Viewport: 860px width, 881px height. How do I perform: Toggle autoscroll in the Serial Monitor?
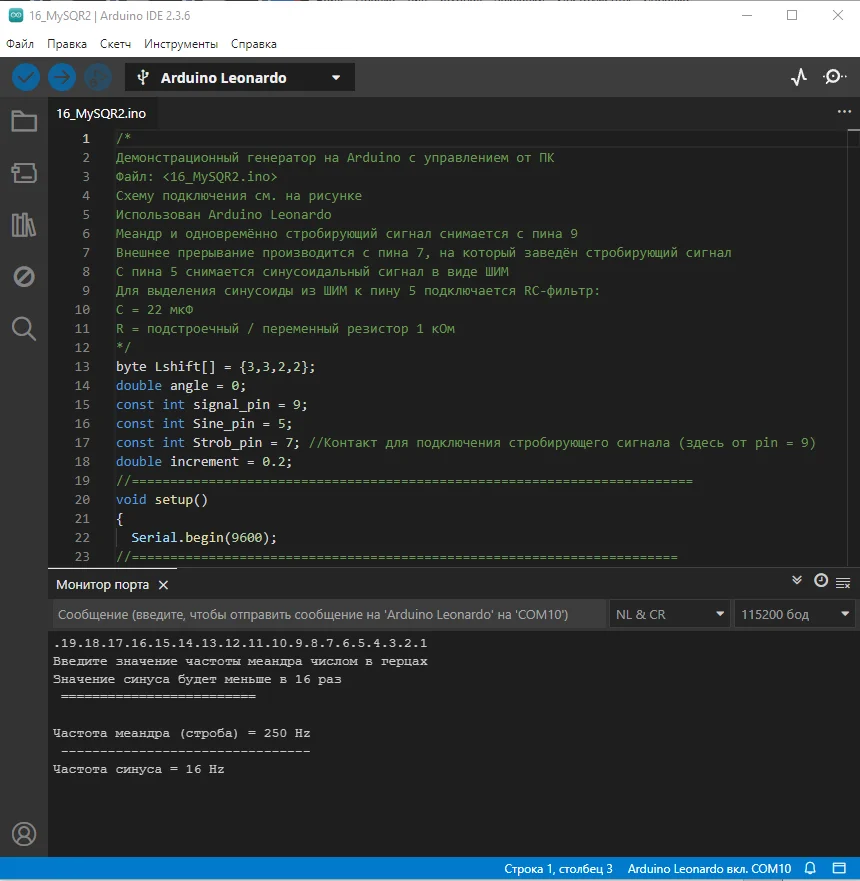pos(797,580)
